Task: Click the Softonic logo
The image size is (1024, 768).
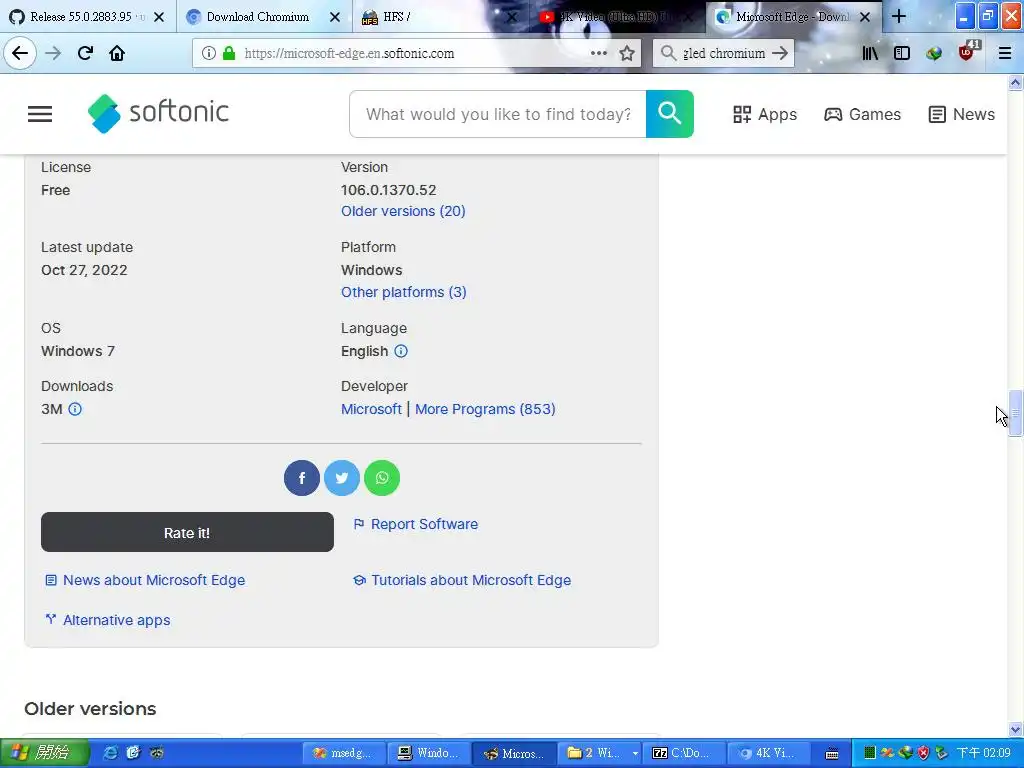Action: 158,113
